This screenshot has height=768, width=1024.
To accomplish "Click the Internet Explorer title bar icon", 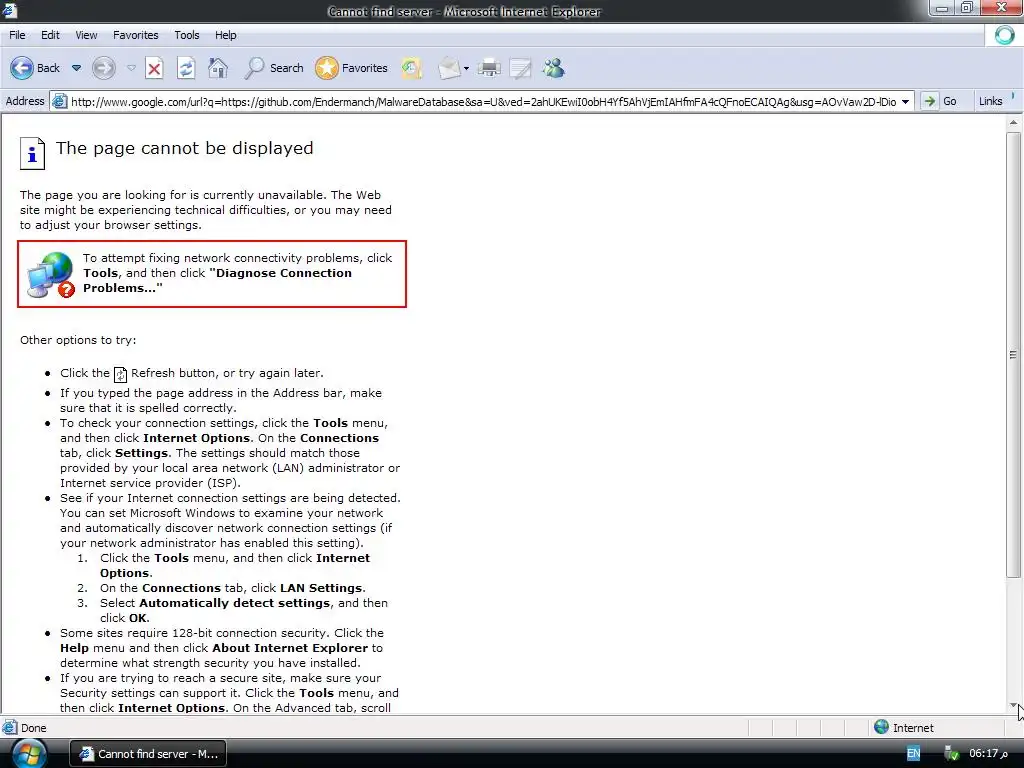I will (x=9, y=10).
